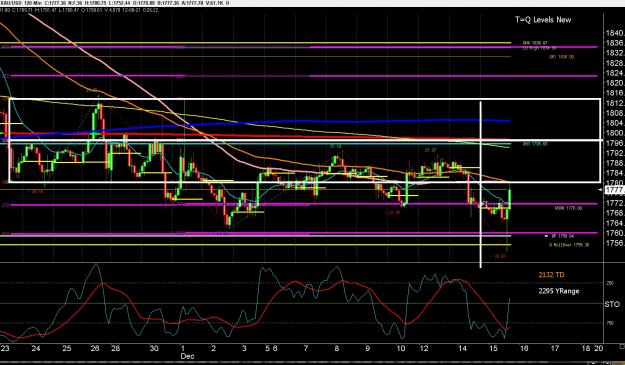
Task: Click the 1772 price axis value
Action: point(615,203)
